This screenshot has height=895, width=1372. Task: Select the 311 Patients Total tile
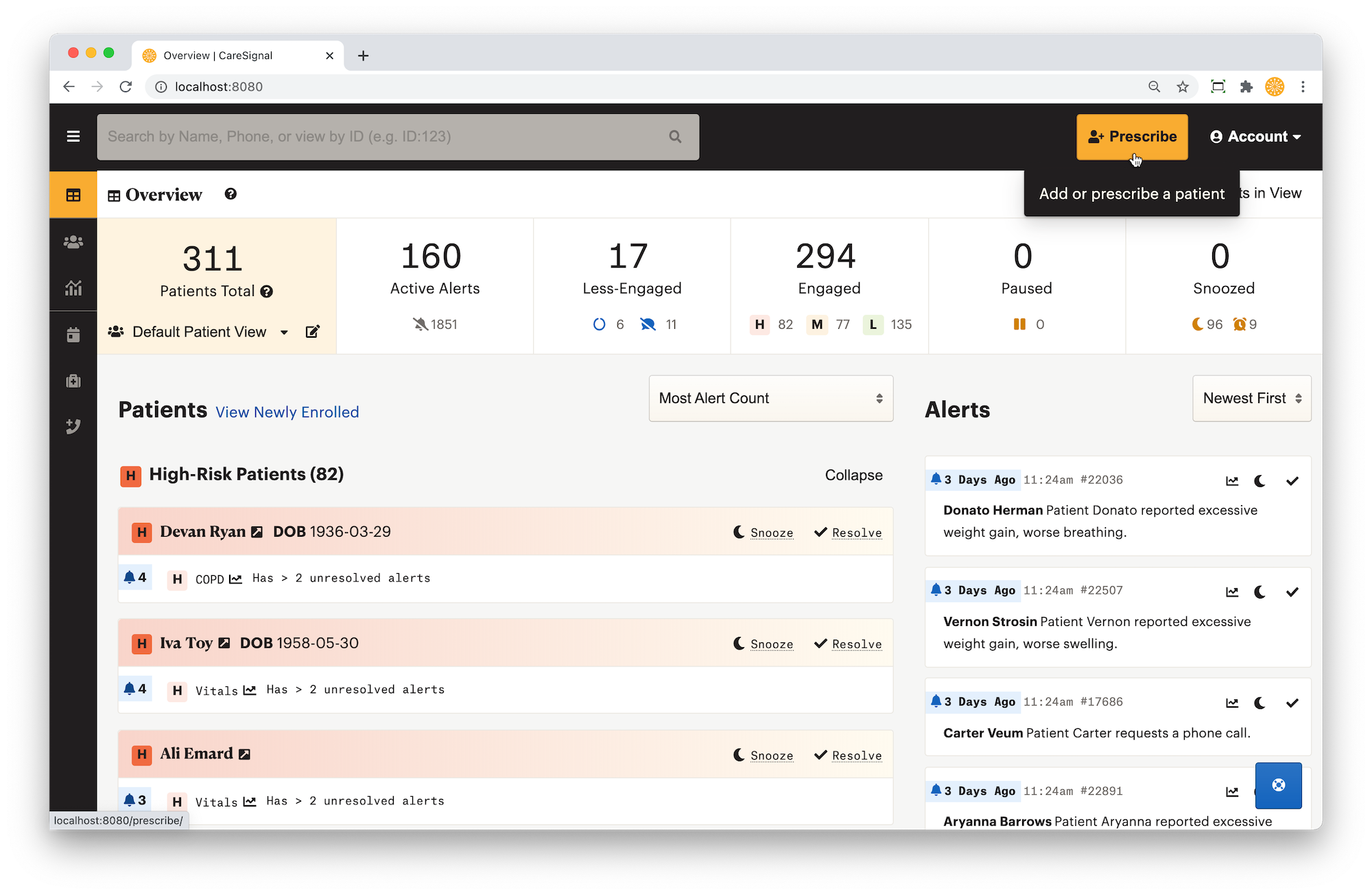pos(217,286)
